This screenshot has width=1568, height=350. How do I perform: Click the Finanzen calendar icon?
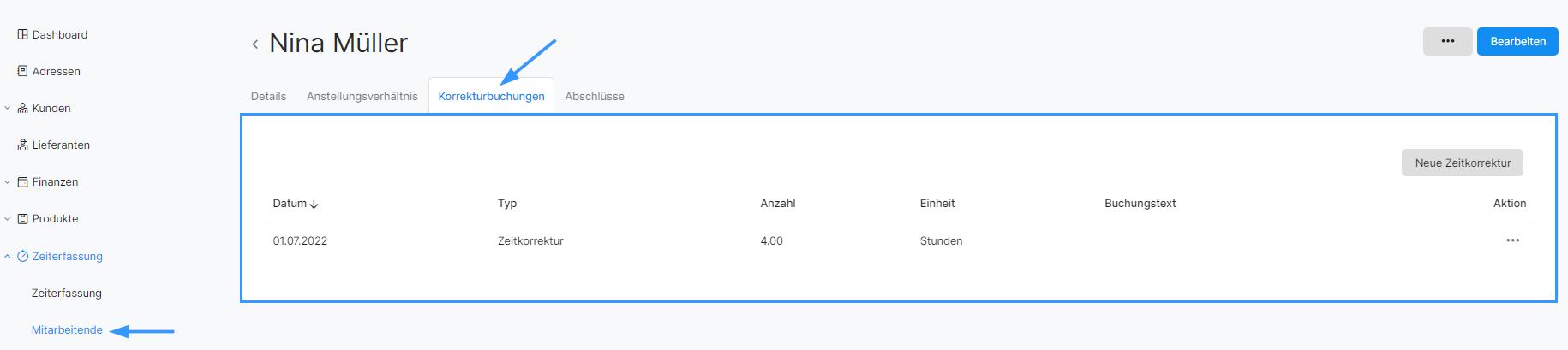22,181
